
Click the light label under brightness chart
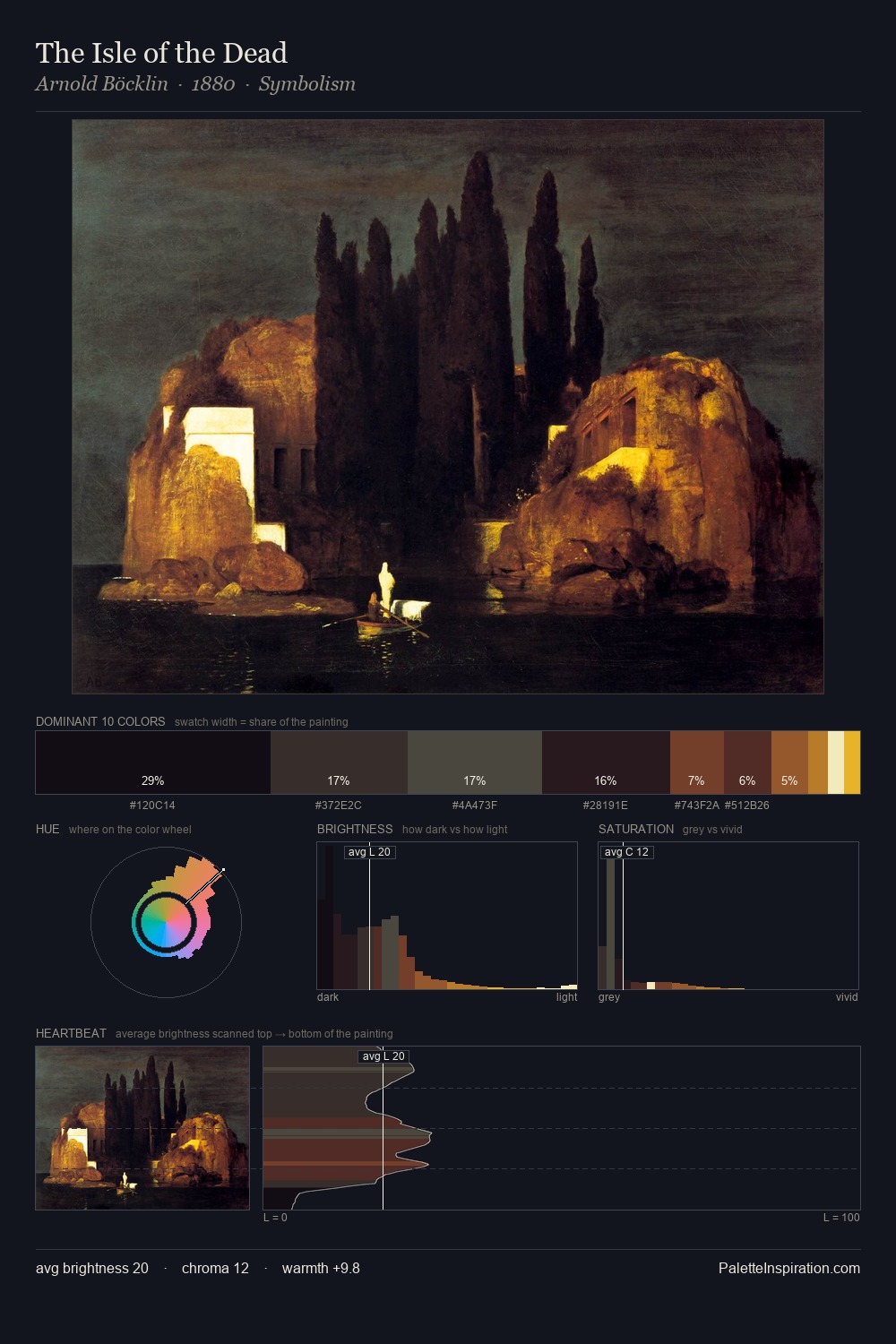(566, 997)
